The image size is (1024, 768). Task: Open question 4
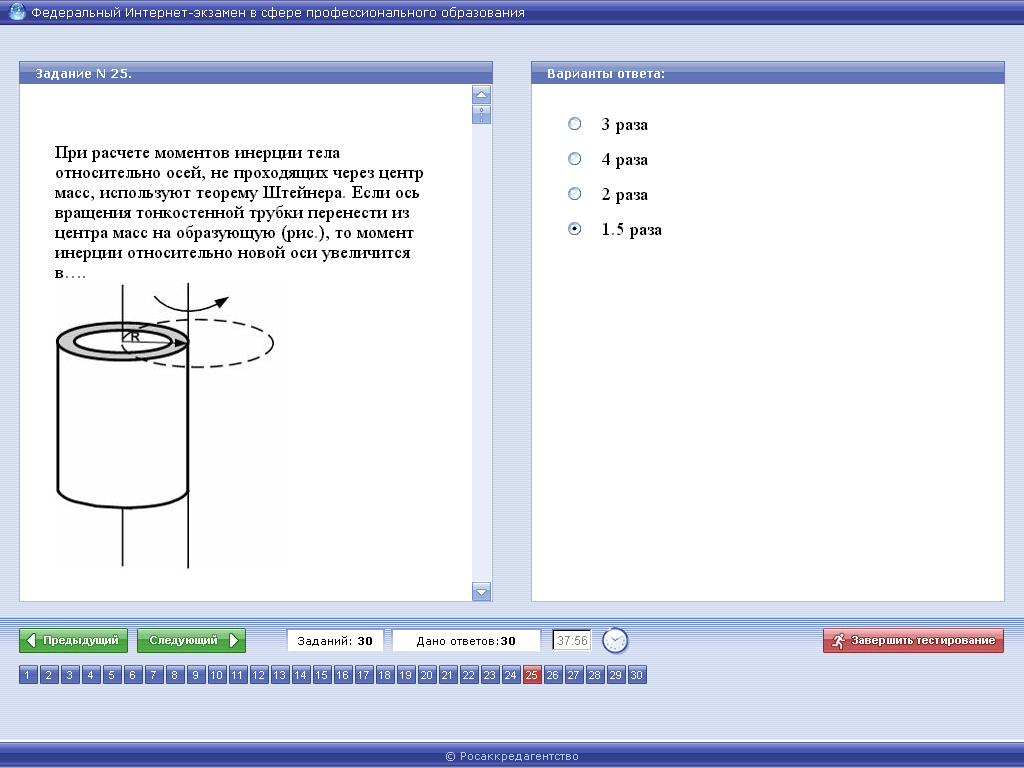pyautogui.click(x=91, y=675)
